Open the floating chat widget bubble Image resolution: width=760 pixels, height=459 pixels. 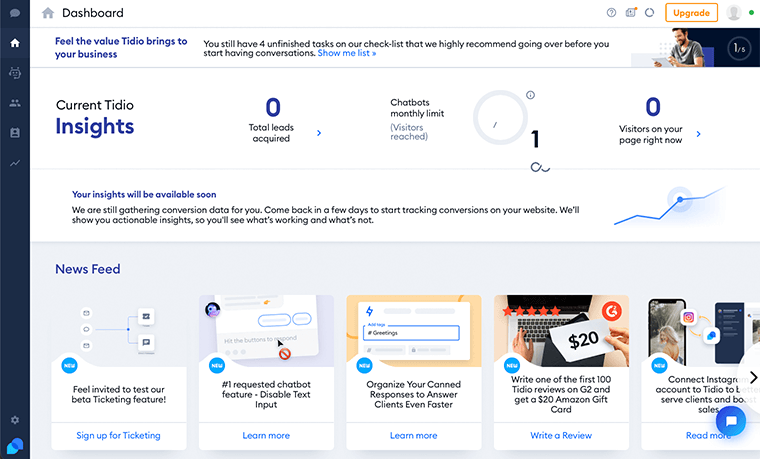click(730, 421)
